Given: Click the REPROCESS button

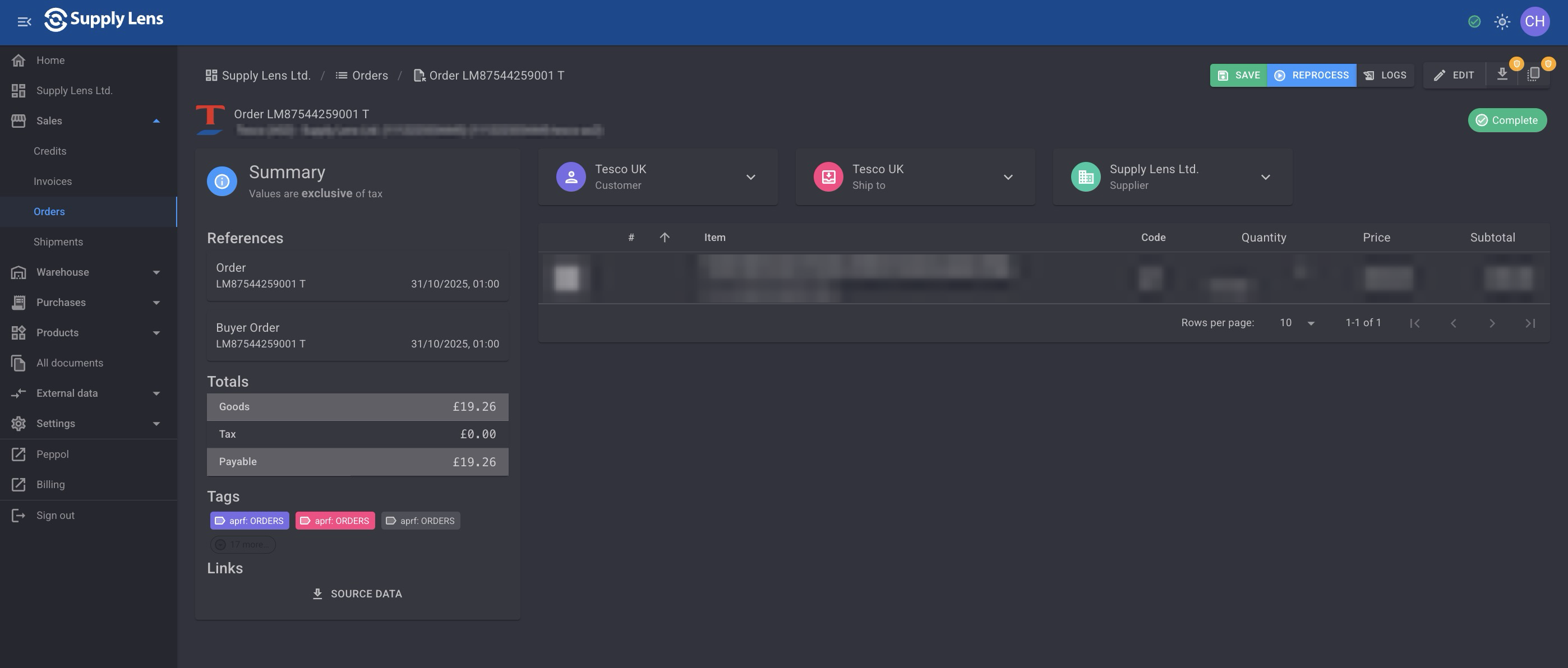Looking at the screenshot, I should pos(1311,76).
